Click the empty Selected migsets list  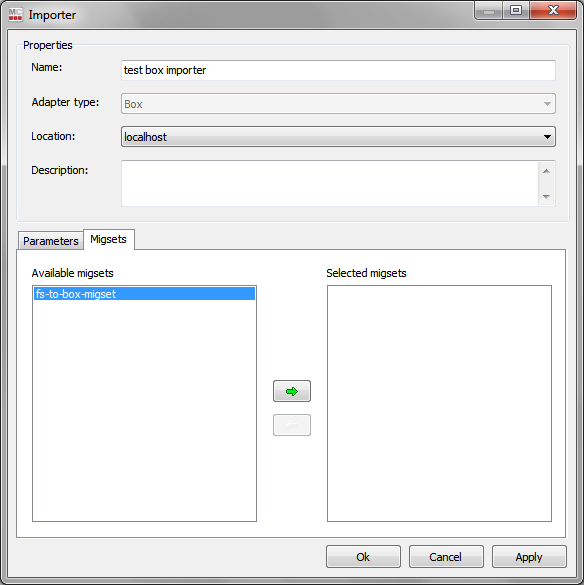[x=439, y=403]
